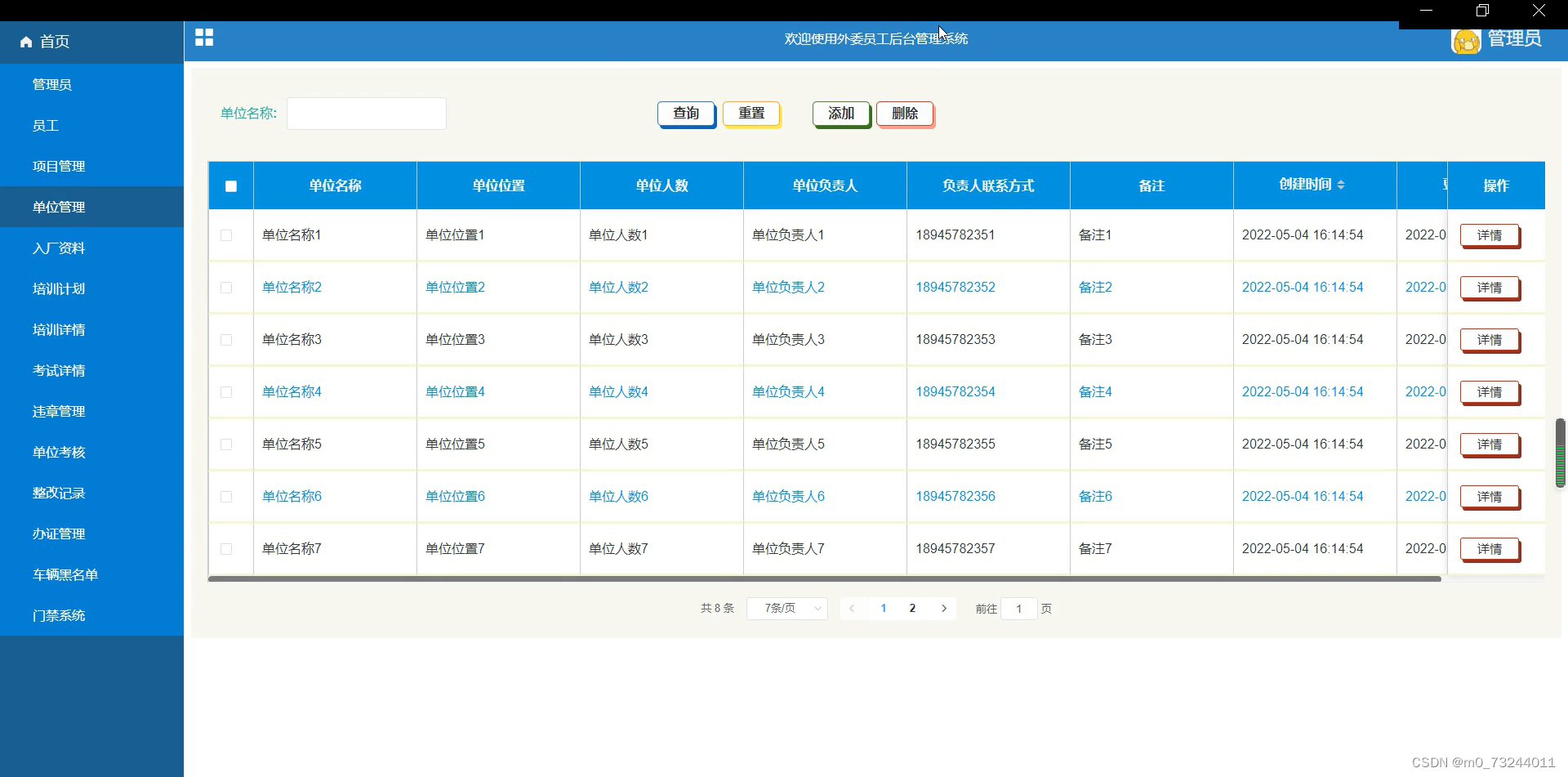Click the table's horizontal scrollbar
The image size is (1568, 777).
(825, 578)
